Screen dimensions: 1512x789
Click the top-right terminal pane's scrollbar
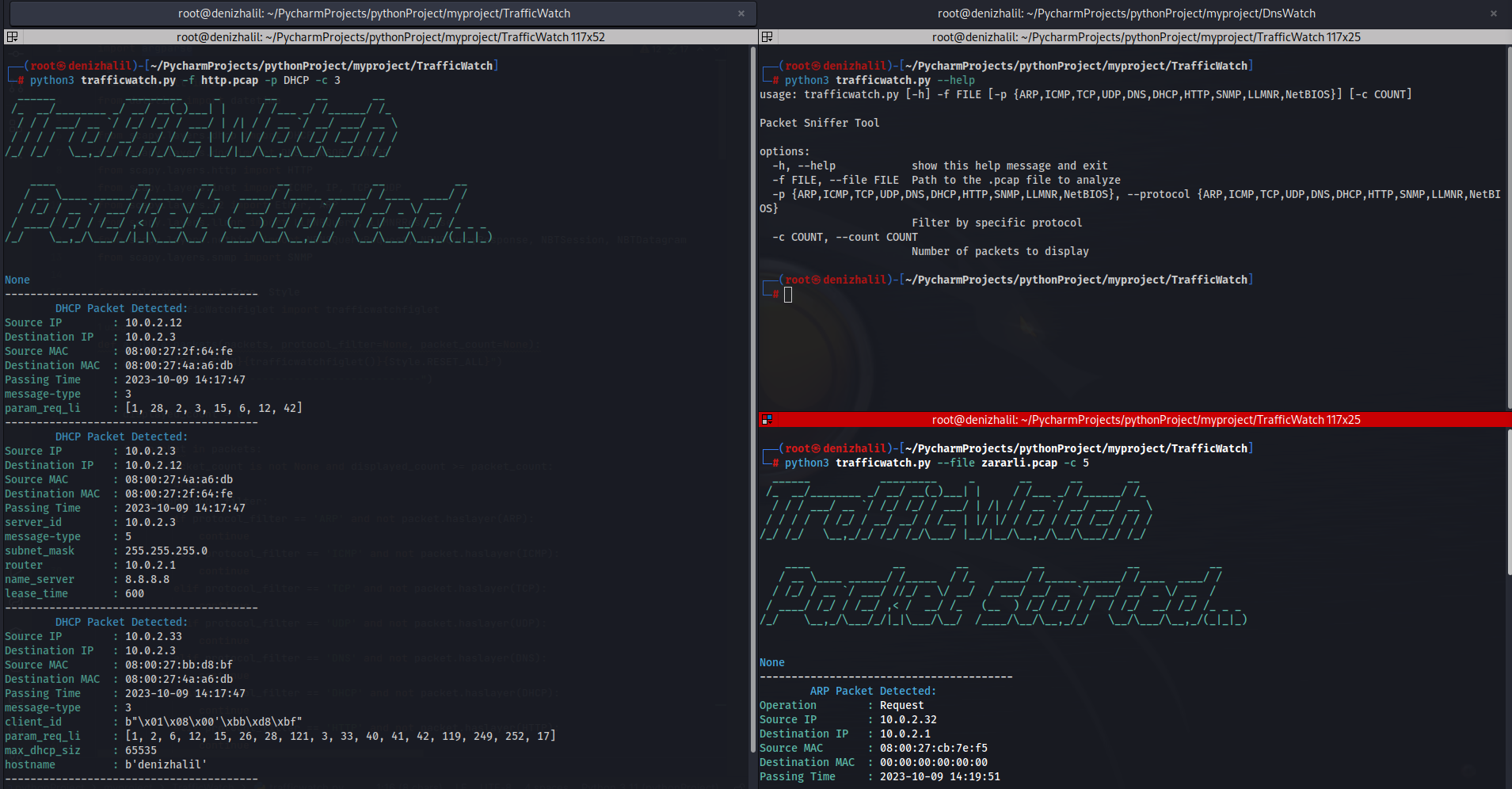[x=1508, y=227]
